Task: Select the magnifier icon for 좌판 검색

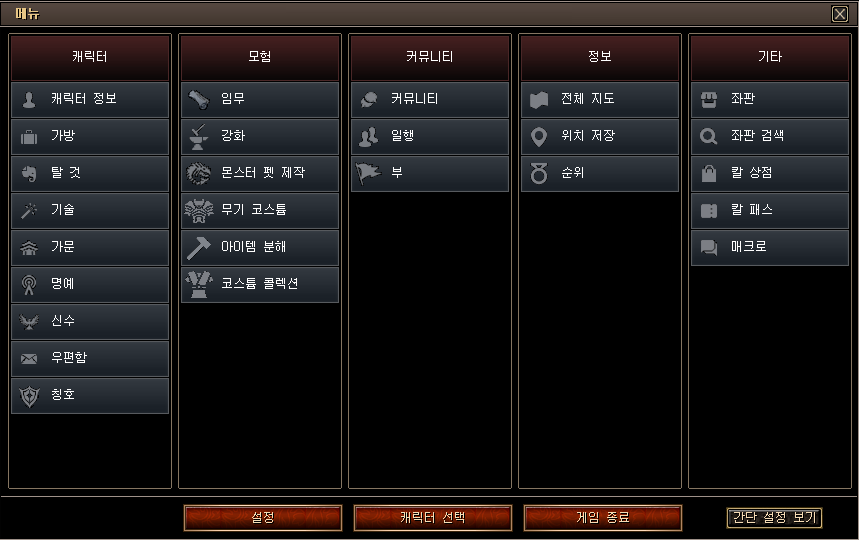Action: [708, 136]
